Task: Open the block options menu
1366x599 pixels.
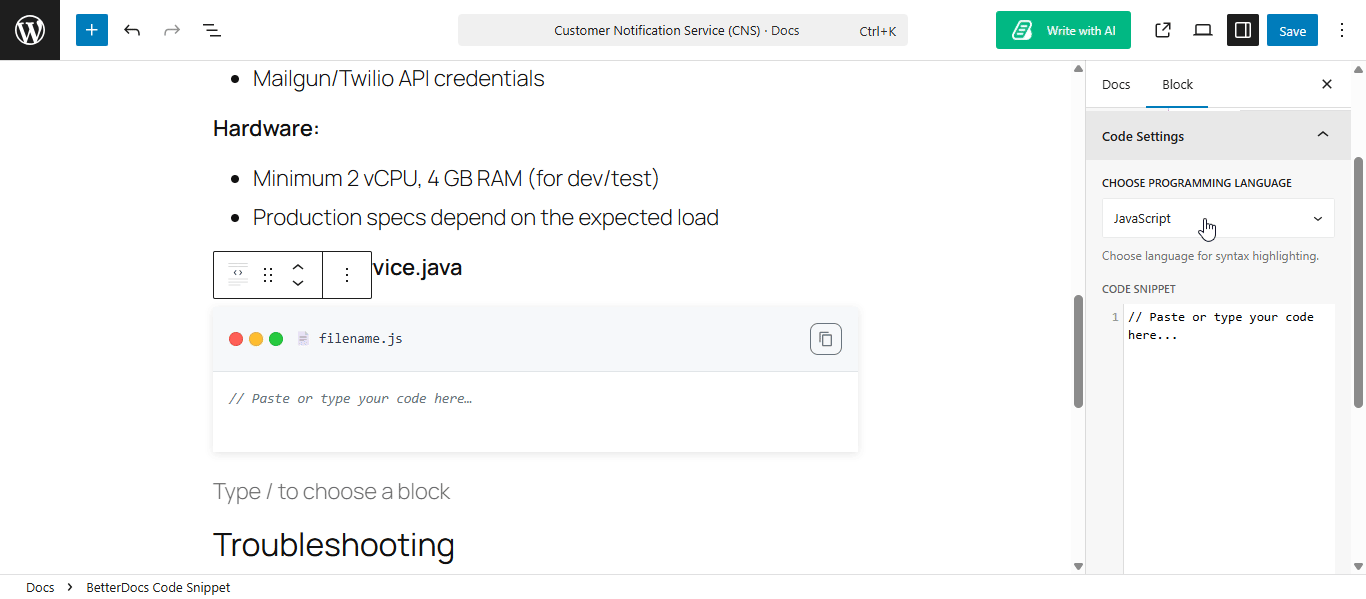Action: pyautogui.click(x=347, y=275)
